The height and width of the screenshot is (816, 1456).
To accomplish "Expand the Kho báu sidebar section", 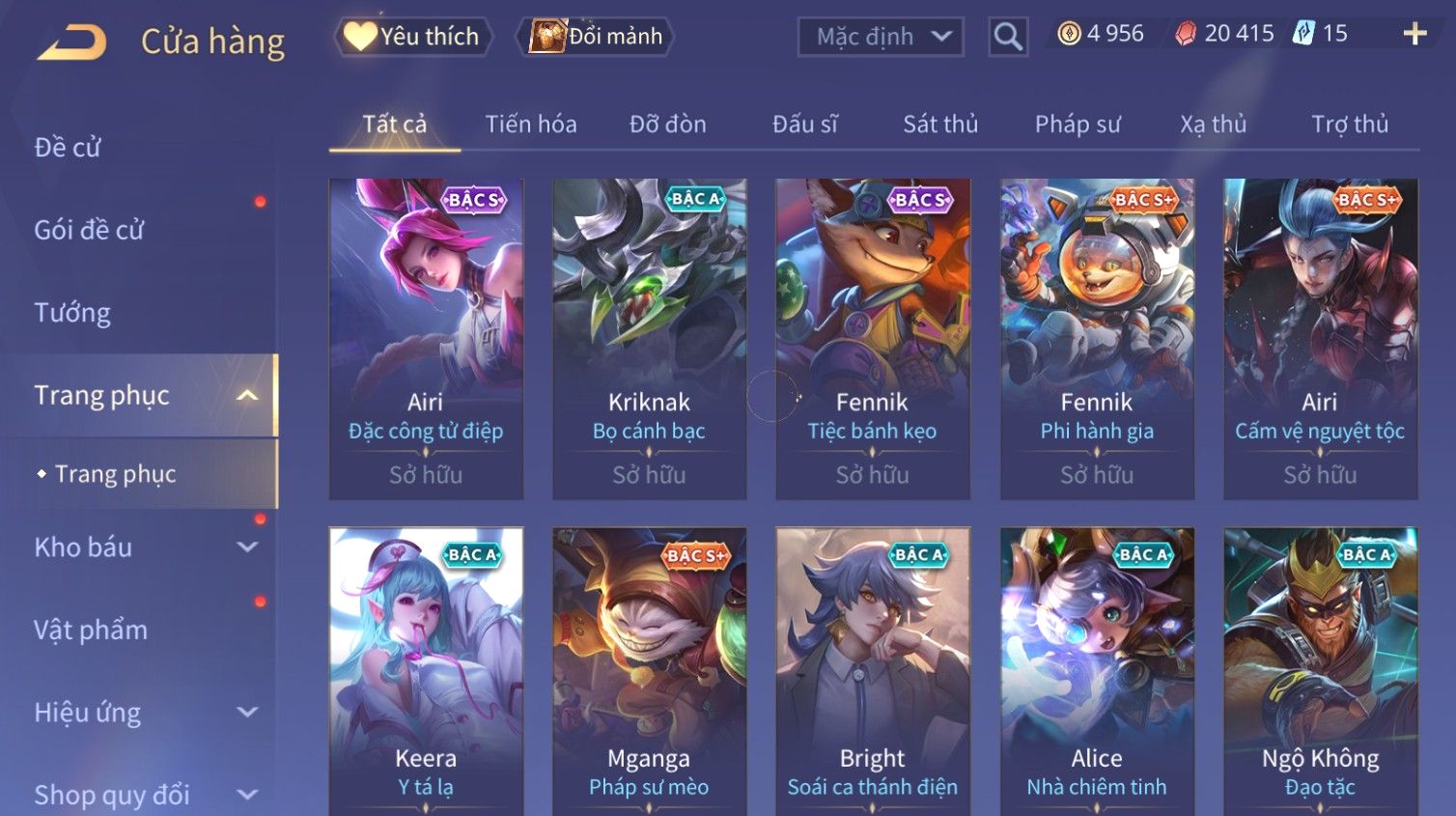I will 247,547.
